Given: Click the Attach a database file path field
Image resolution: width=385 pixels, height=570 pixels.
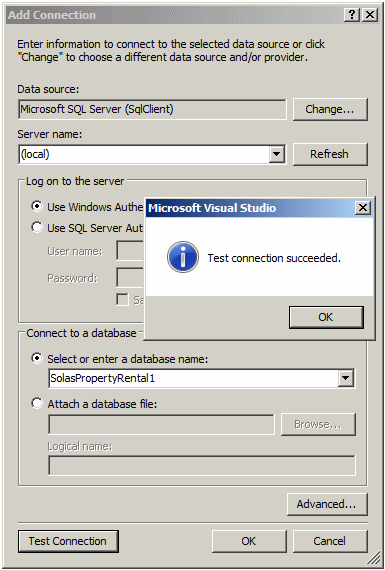Looking at the screenshot, I should (x=161, y=424).
